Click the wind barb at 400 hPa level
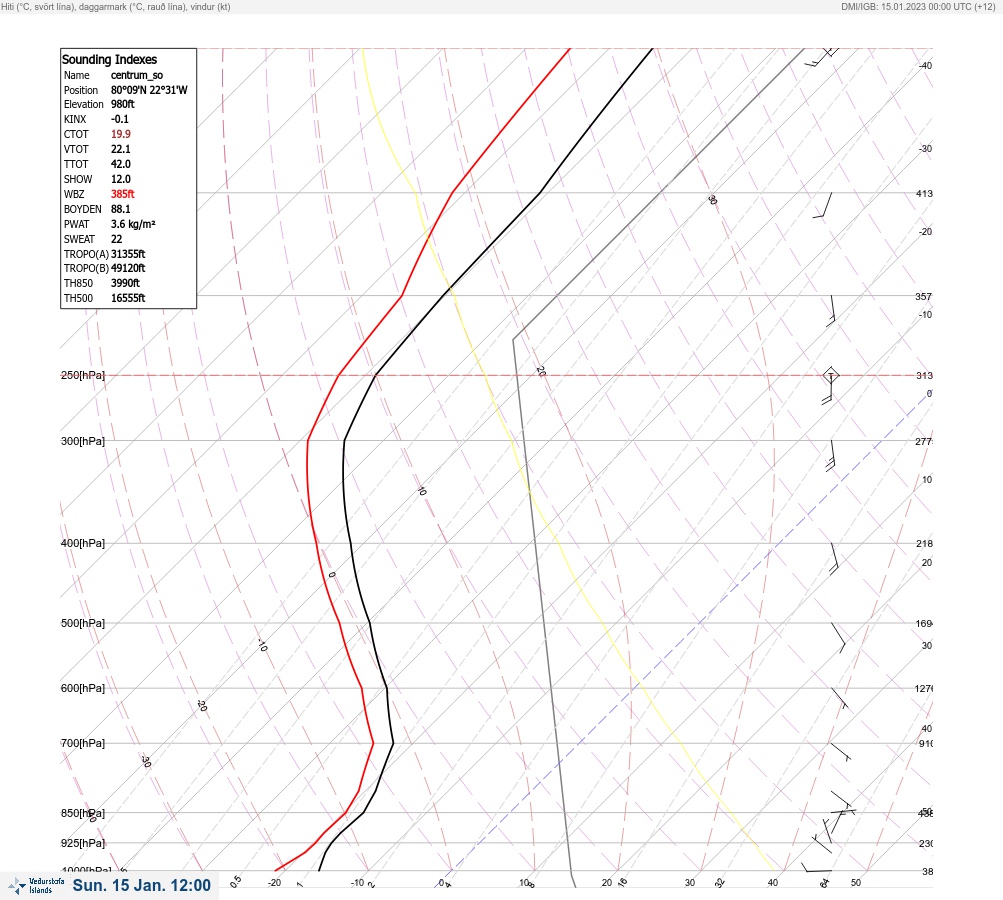Viewport: 1003px width, 900px height. coord(835,559)
